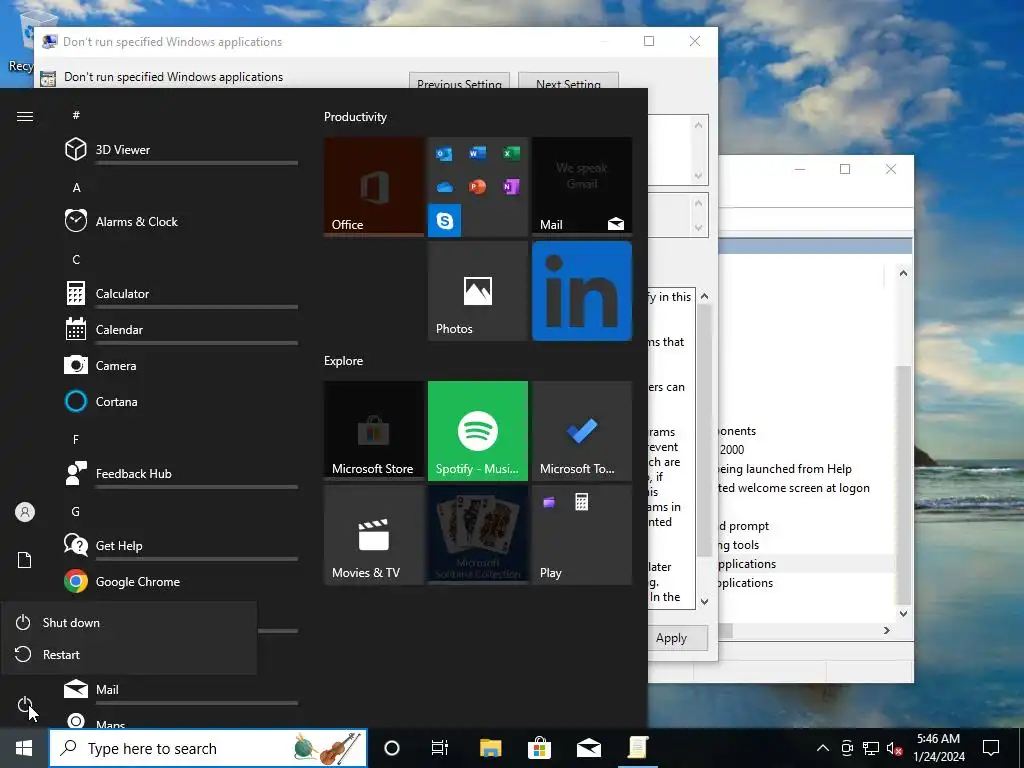Click the muted volume tray icon
Screen dimensions: 1024x768
[x=895, y=748]
